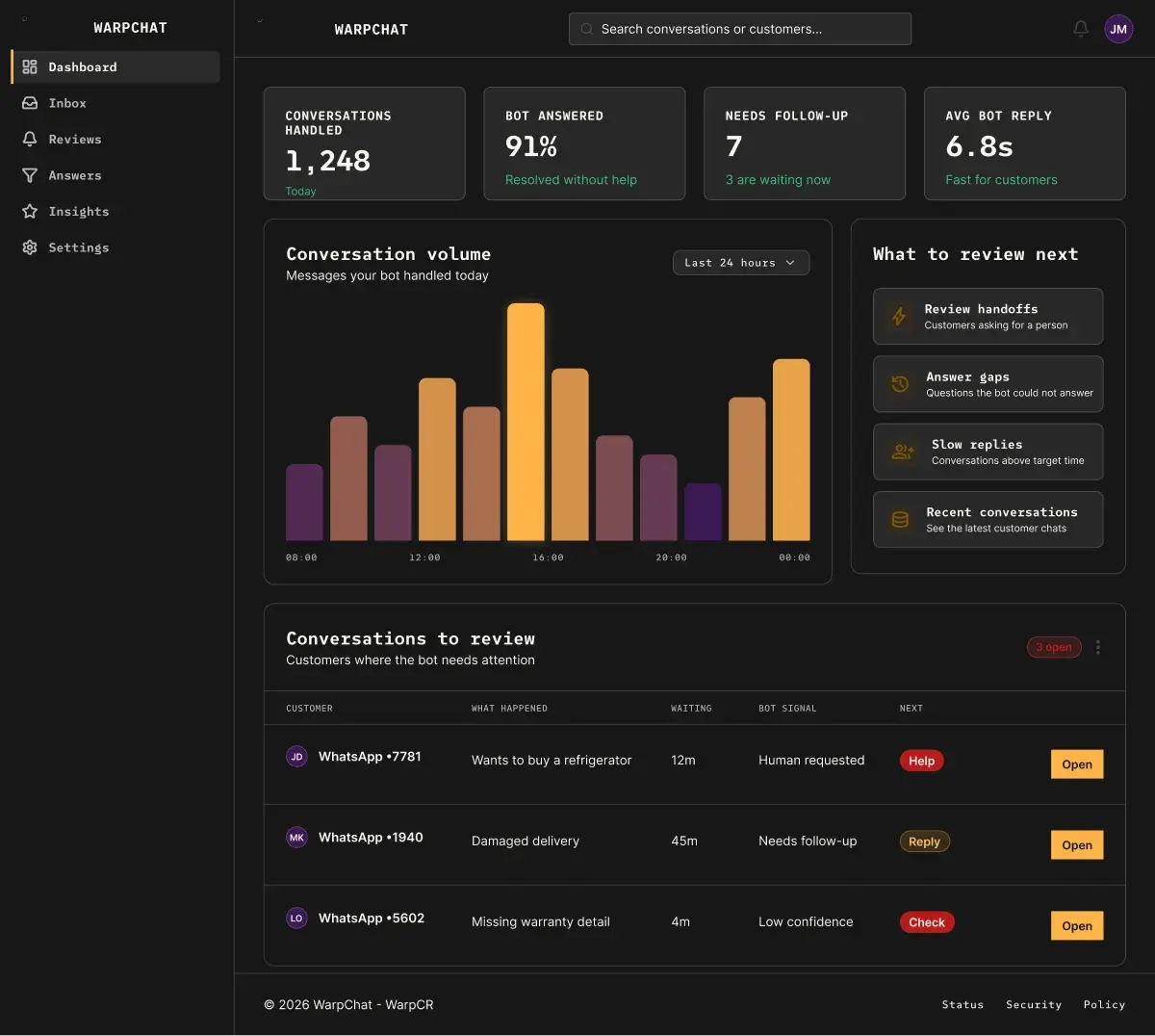1155x1036 pixels.
Task: Click the LO customer avatar
Action: pos(296,919)
